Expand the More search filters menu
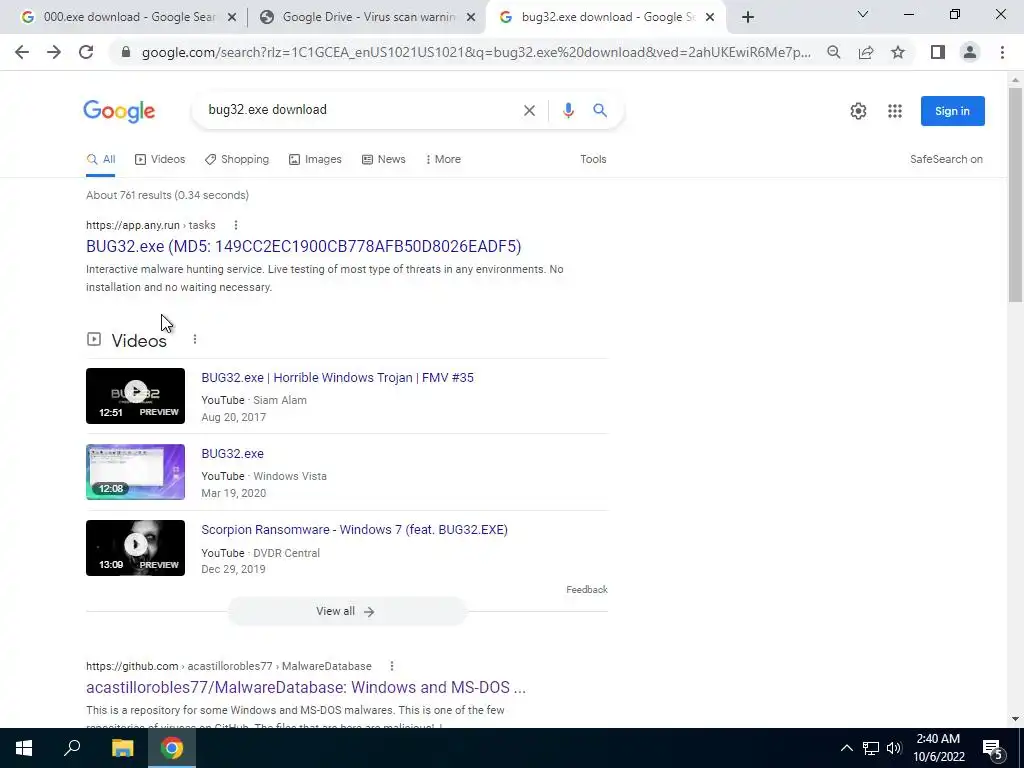 (x=443, y=159)
